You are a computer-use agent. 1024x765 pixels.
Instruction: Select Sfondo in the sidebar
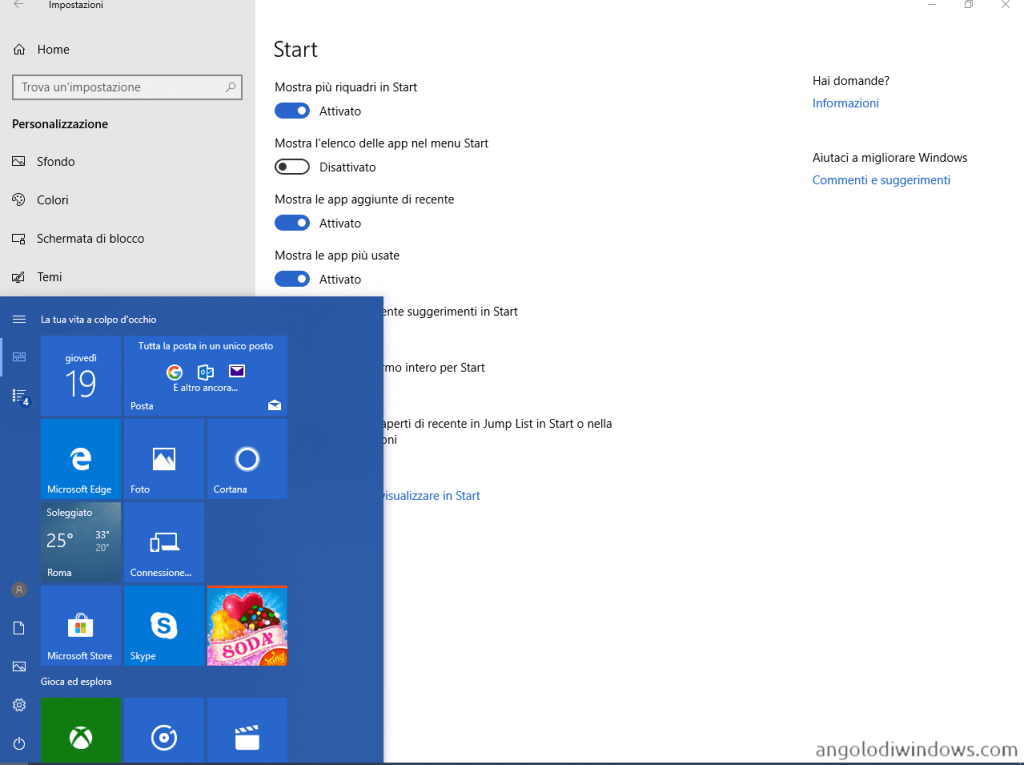[56, 161]
